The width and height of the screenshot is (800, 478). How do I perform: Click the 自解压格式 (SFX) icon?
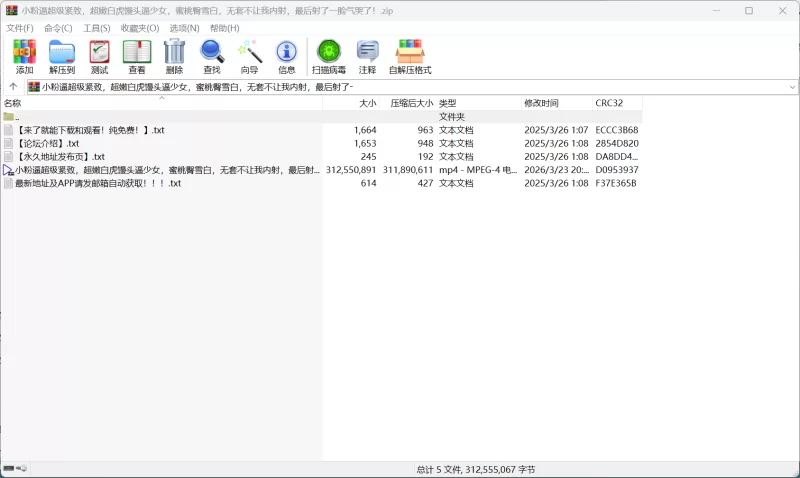point(410,56)
